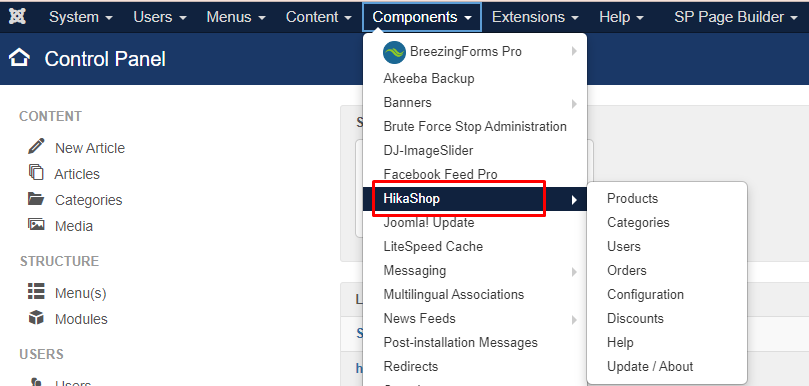809x386 pixels.
Task: Click the BreezingForms Pro logo icon
Action: 394,52
